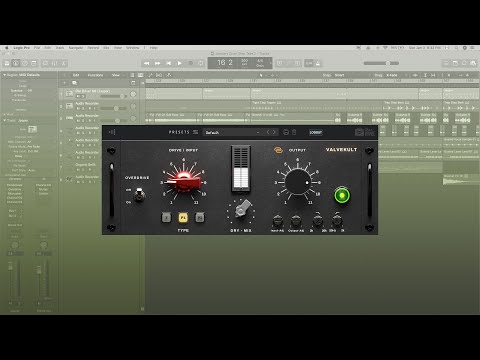Click the black Output knob

(298, 182)
